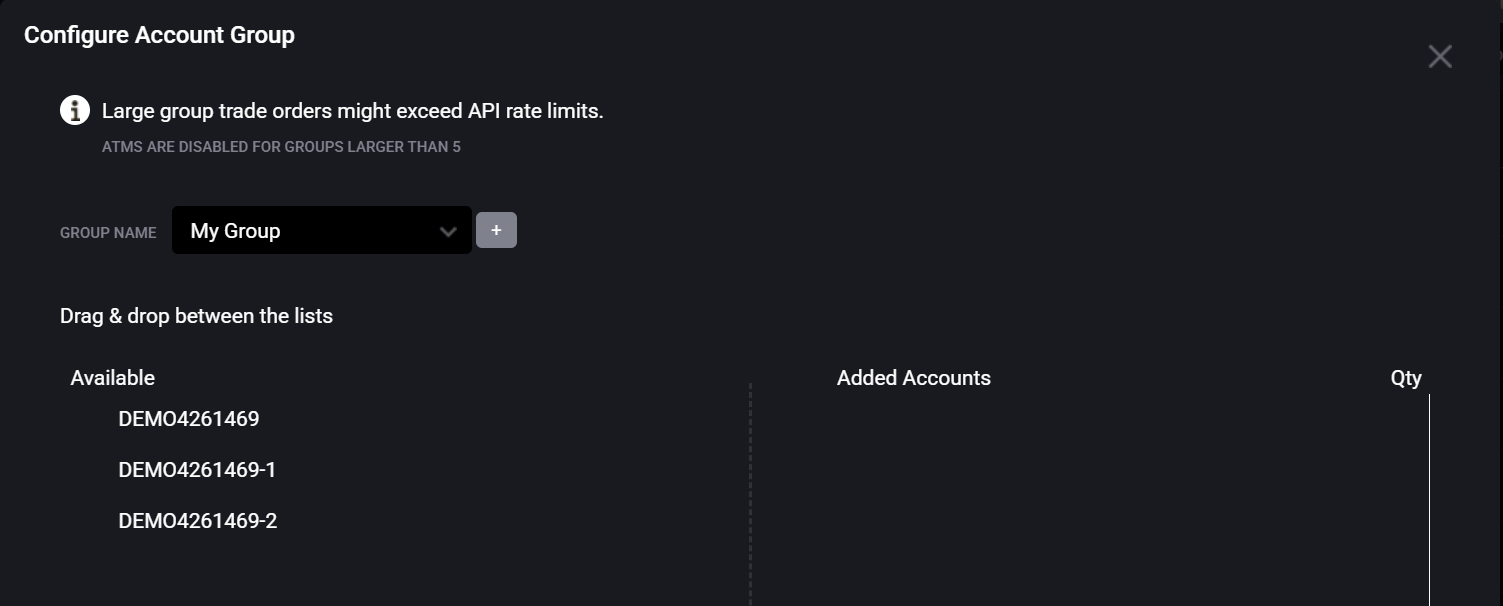Screen dimensions: 1503x606
Task: Click the plus button to add group
Action: coord(496,230)
